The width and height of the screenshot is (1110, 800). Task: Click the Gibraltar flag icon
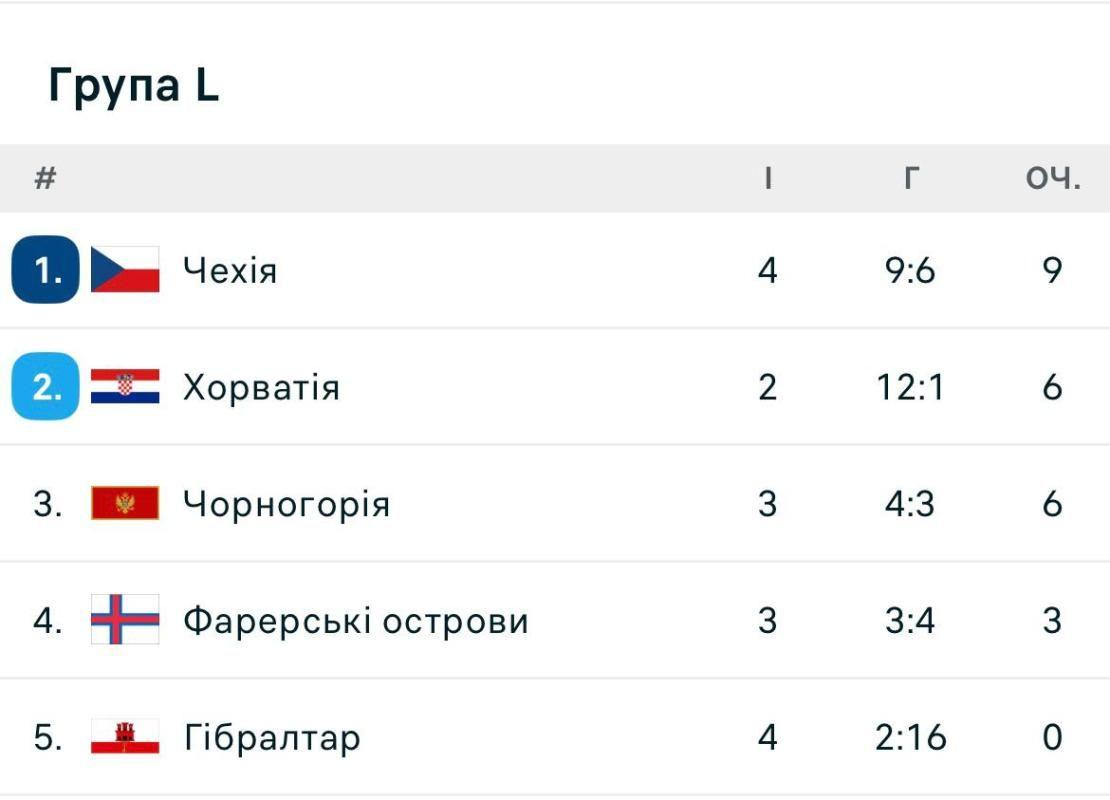pos(125,738)
